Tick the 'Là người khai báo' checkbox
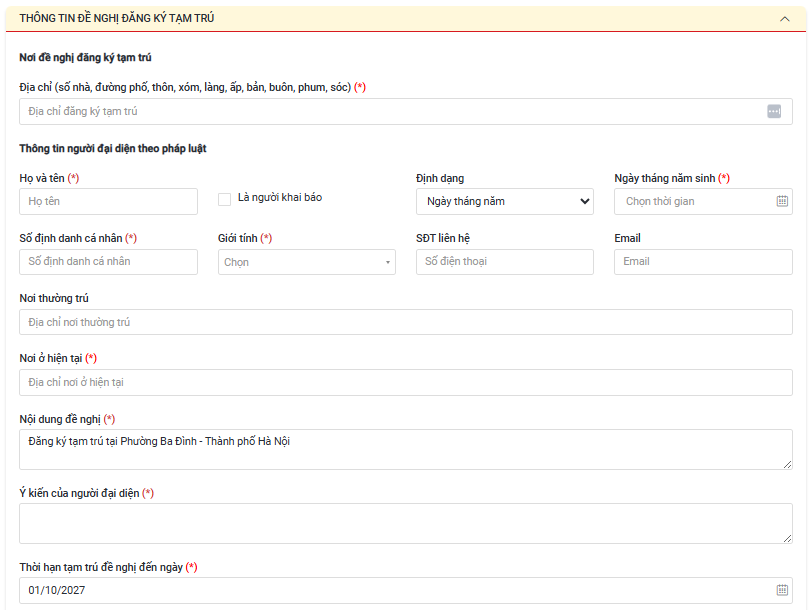 pyautogui.click(x=225, y=198)
